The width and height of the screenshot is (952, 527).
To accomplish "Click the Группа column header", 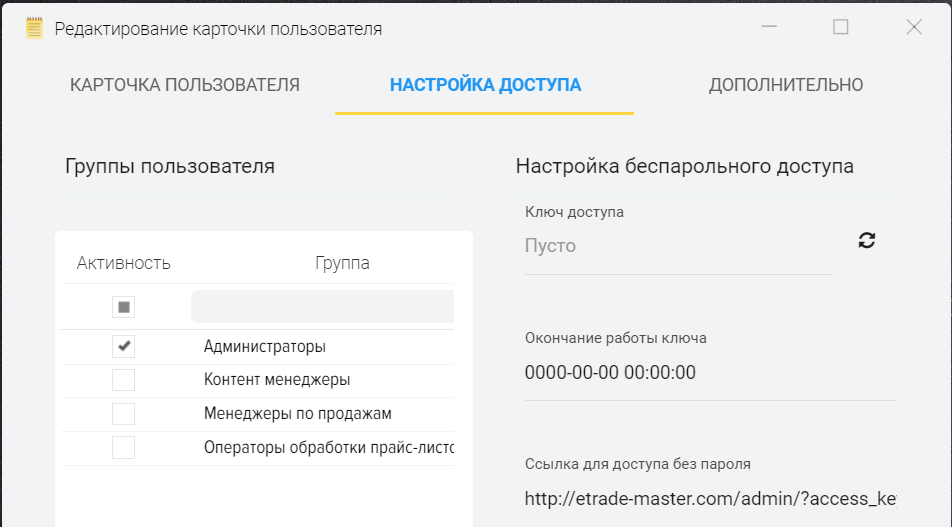I will (x=342, y=263).
